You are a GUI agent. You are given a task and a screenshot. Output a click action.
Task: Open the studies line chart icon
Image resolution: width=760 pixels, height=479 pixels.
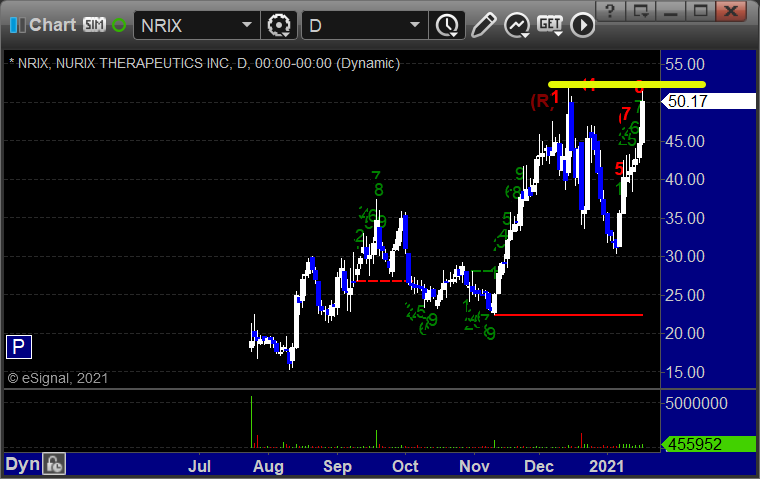517,25
